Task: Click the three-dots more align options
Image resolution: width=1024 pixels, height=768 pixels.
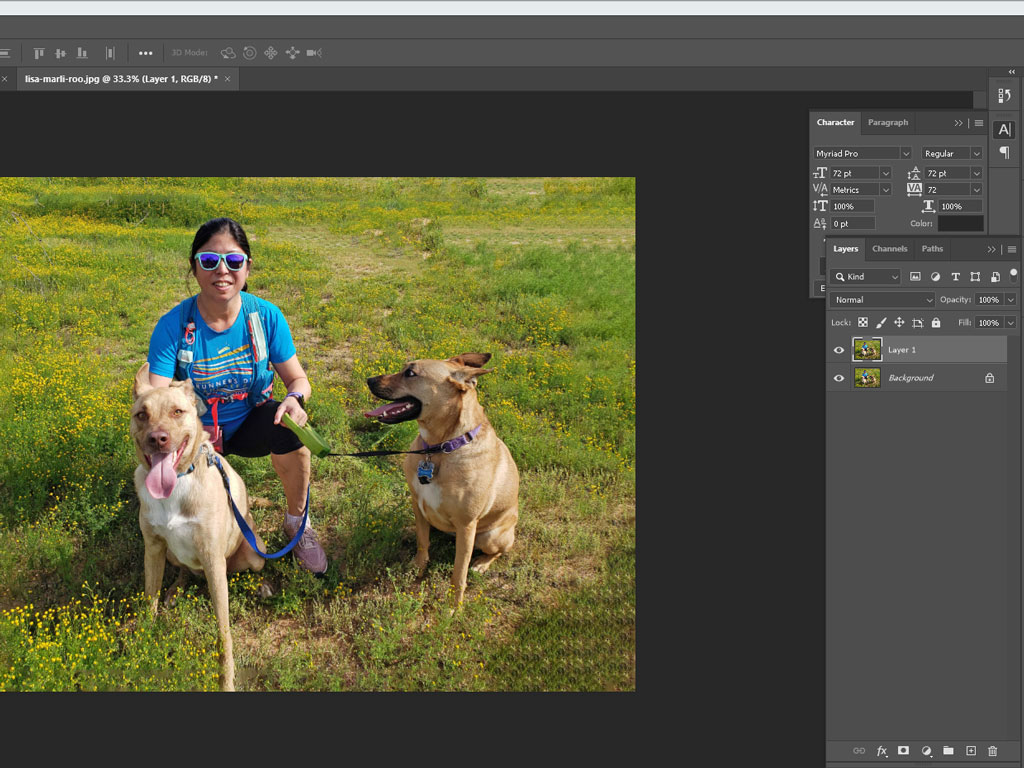Action: (x=146, y=53)
